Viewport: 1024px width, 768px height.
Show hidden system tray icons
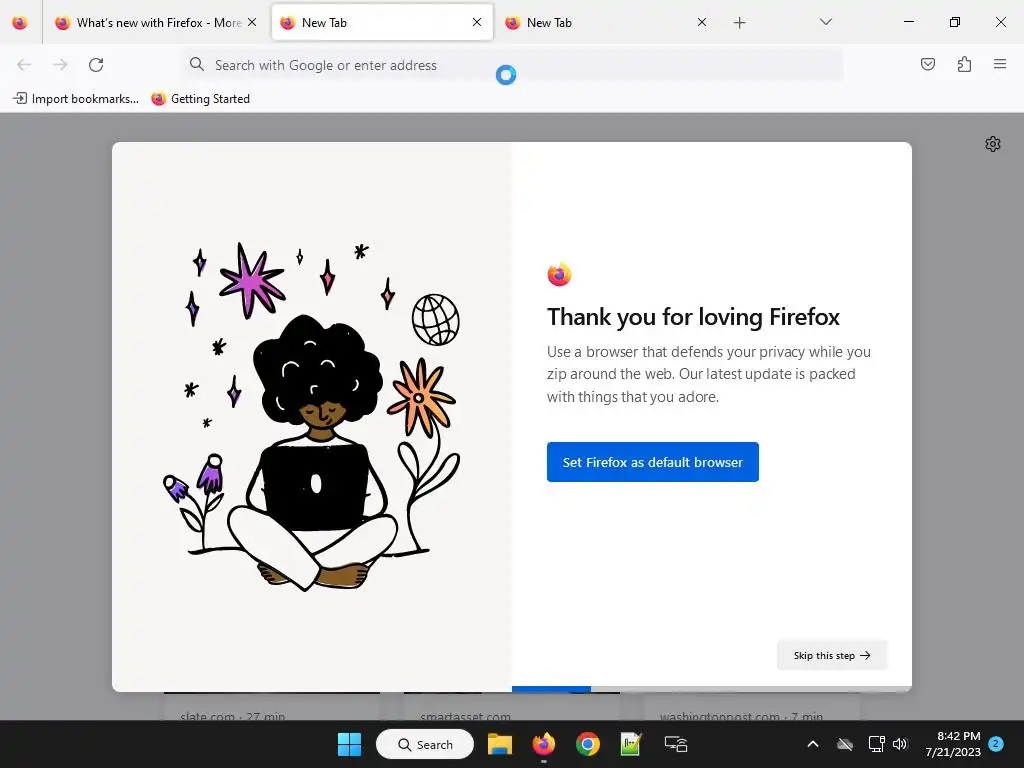813,744
